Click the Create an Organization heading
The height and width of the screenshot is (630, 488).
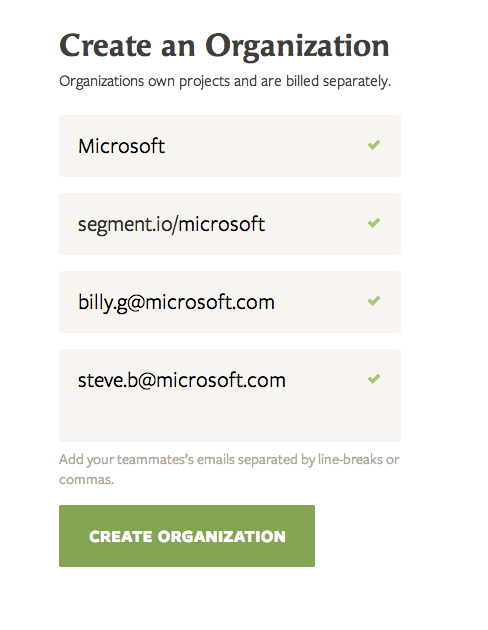click(x=224, y=47)
